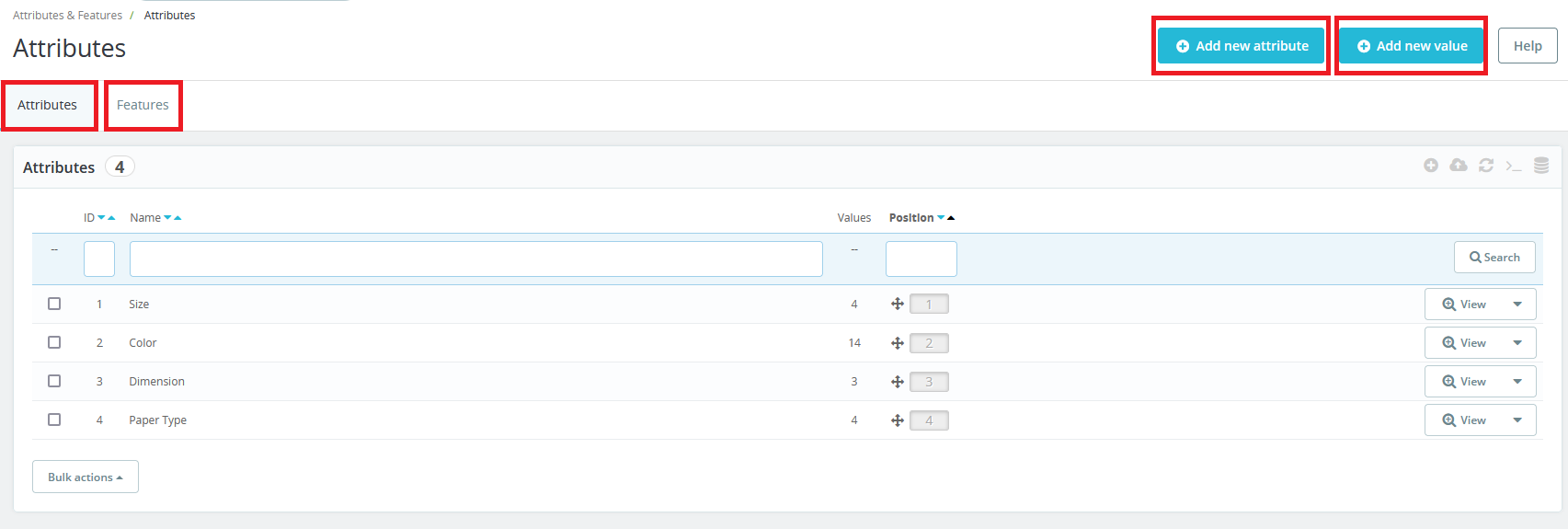Image resolution: width=1568 pixels, height=529 pixels.
Task: Click Add new value button
Action: coord(1411,46)
